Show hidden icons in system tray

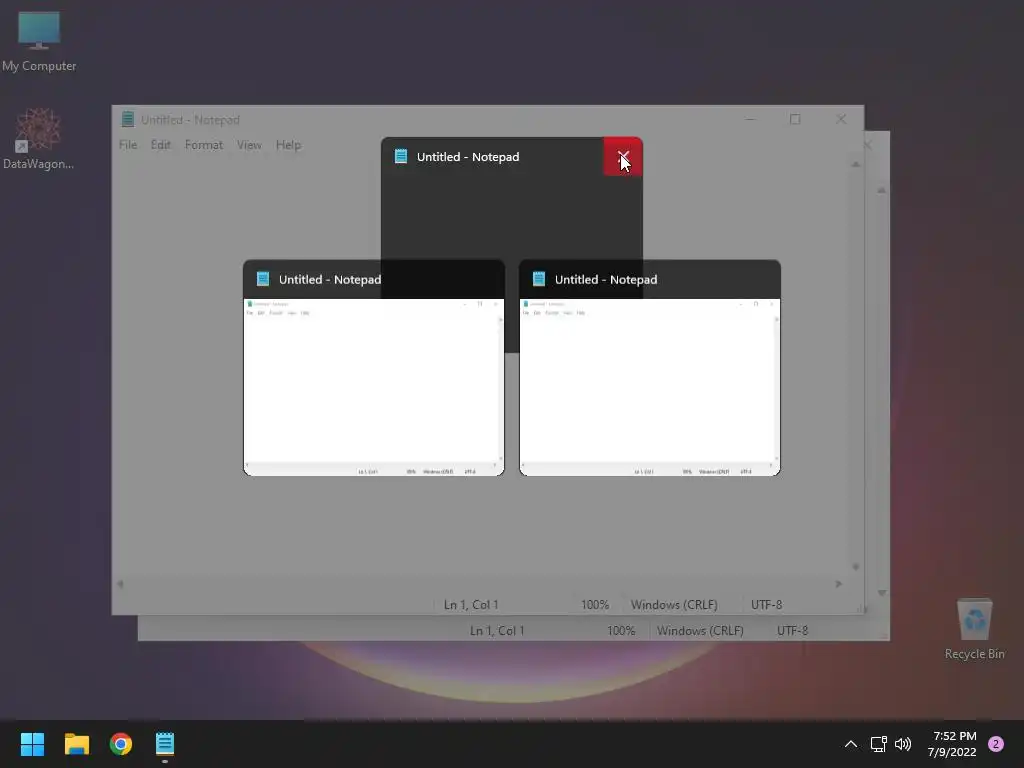coord(850,744)
